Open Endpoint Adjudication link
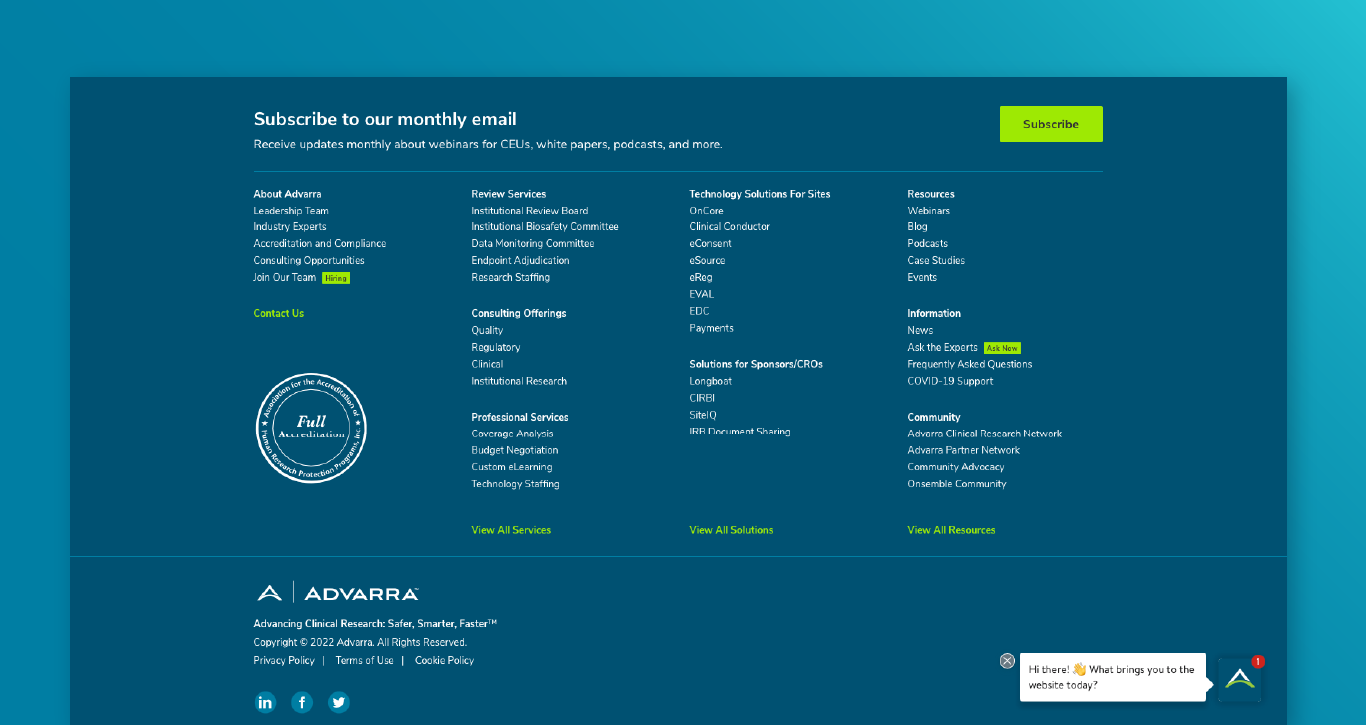1366x725 pixels. pyautogui.click(x=521, y=261)
